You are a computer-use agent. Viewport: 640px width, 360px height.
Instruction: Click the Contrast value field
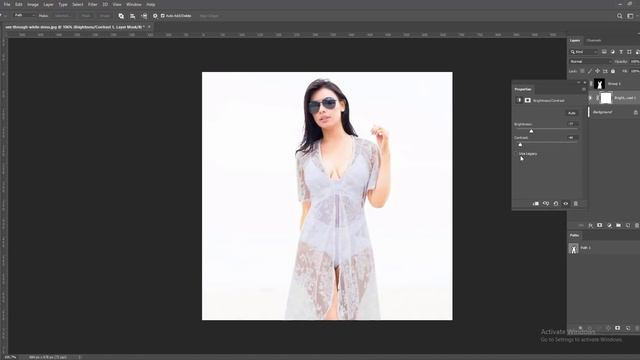point(572,138)
